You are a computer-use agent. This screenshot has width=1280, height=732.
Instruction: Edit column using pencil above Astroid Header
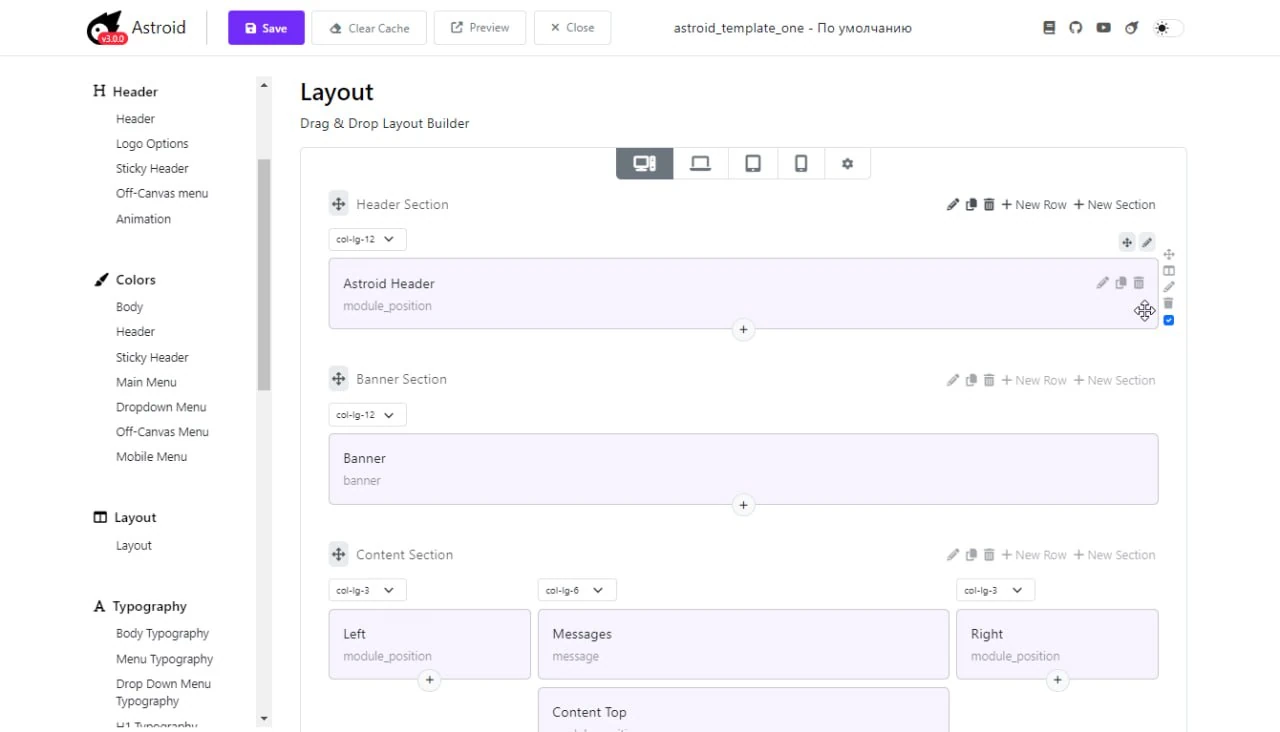point(1147,242)
